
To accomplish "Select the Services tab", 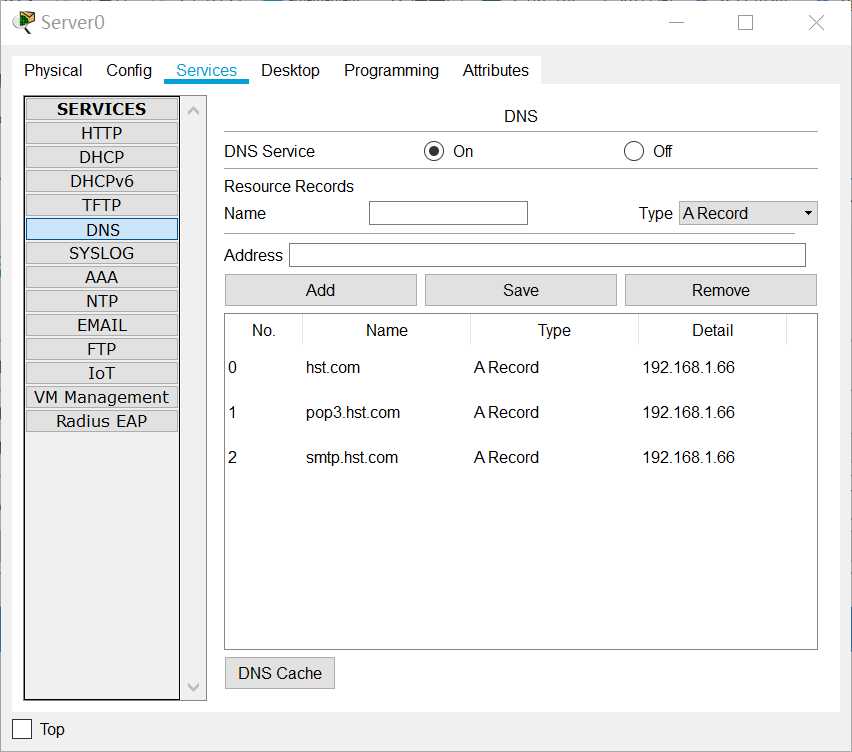I will click(206, 71).
